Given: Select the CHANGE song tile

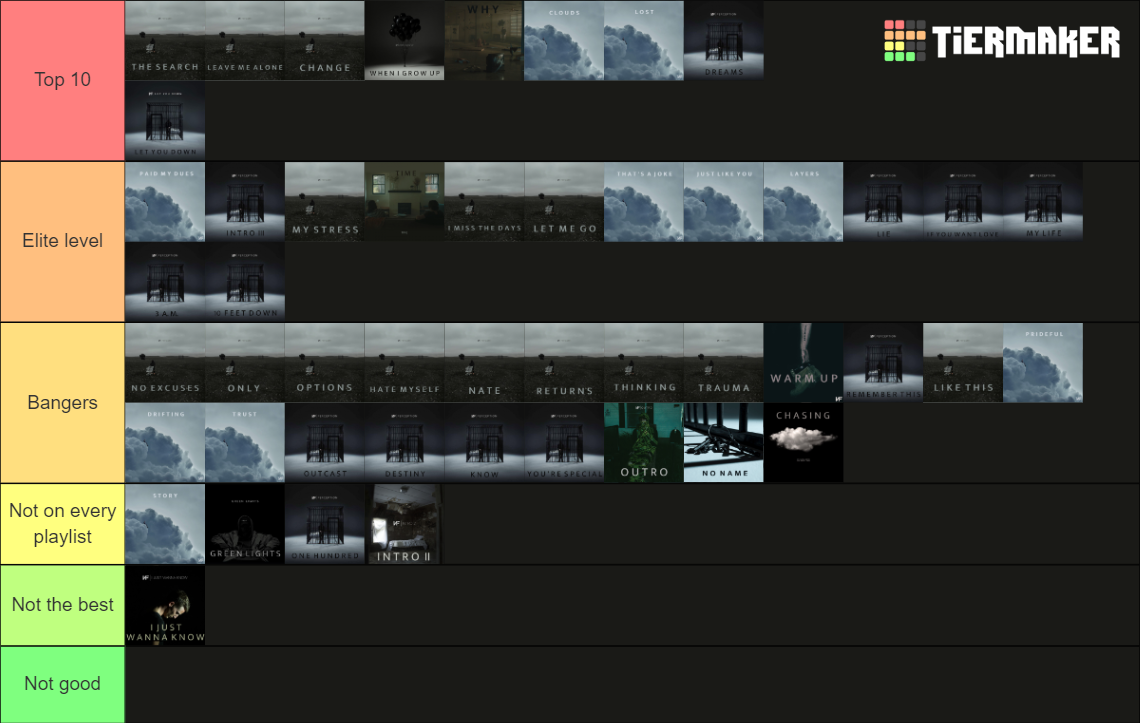Looking at the screenshot, I should (x=324, y=41).
